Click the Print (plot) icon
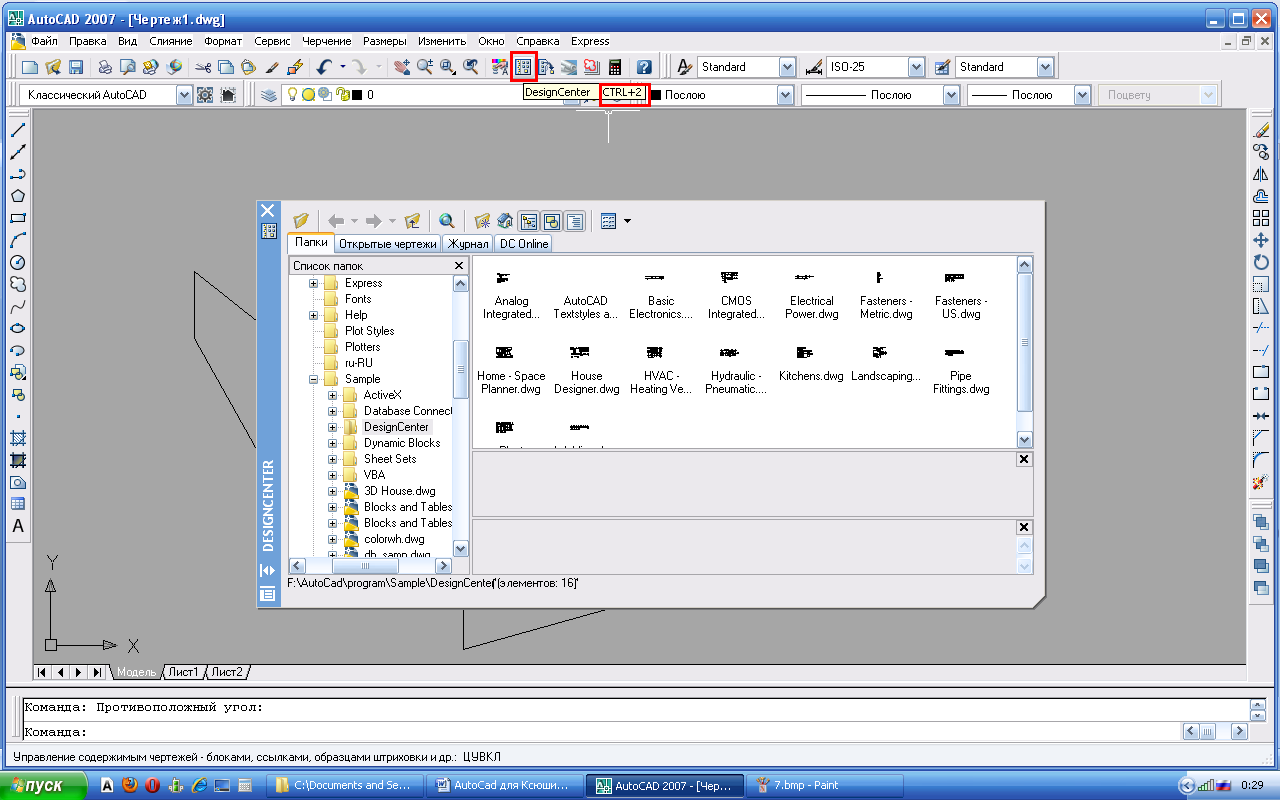1280x800 pixels. coord(104,67)
